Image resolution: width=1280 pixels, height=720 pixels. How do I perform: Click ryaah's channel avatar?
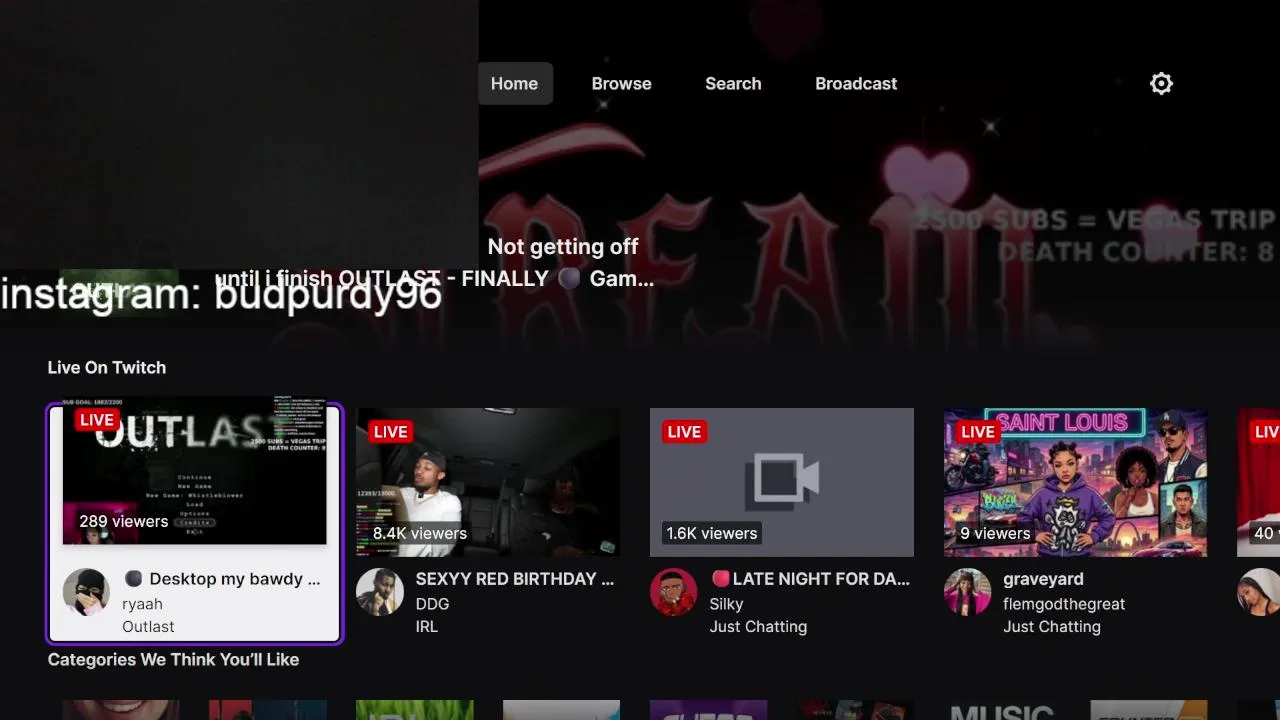coord(86,592)
